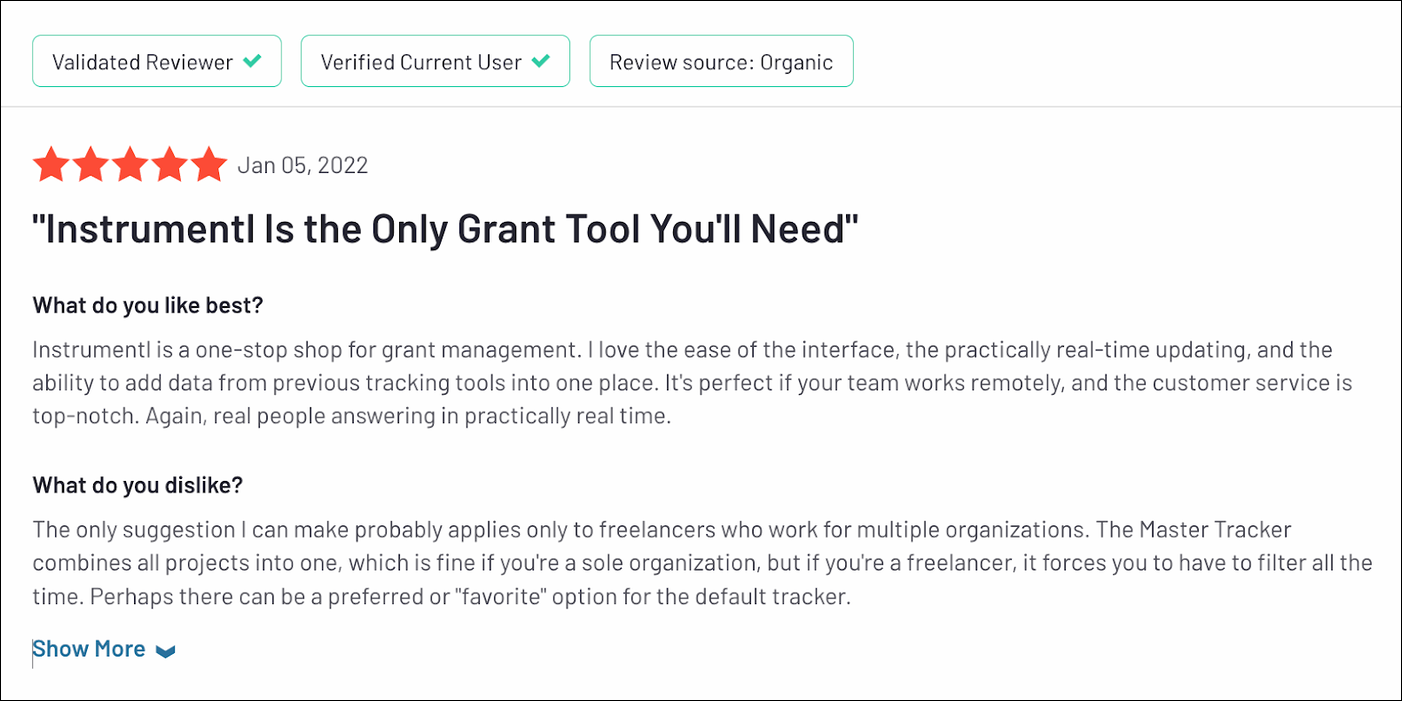
Task: Expand the review with Show More
Action: 104,649
